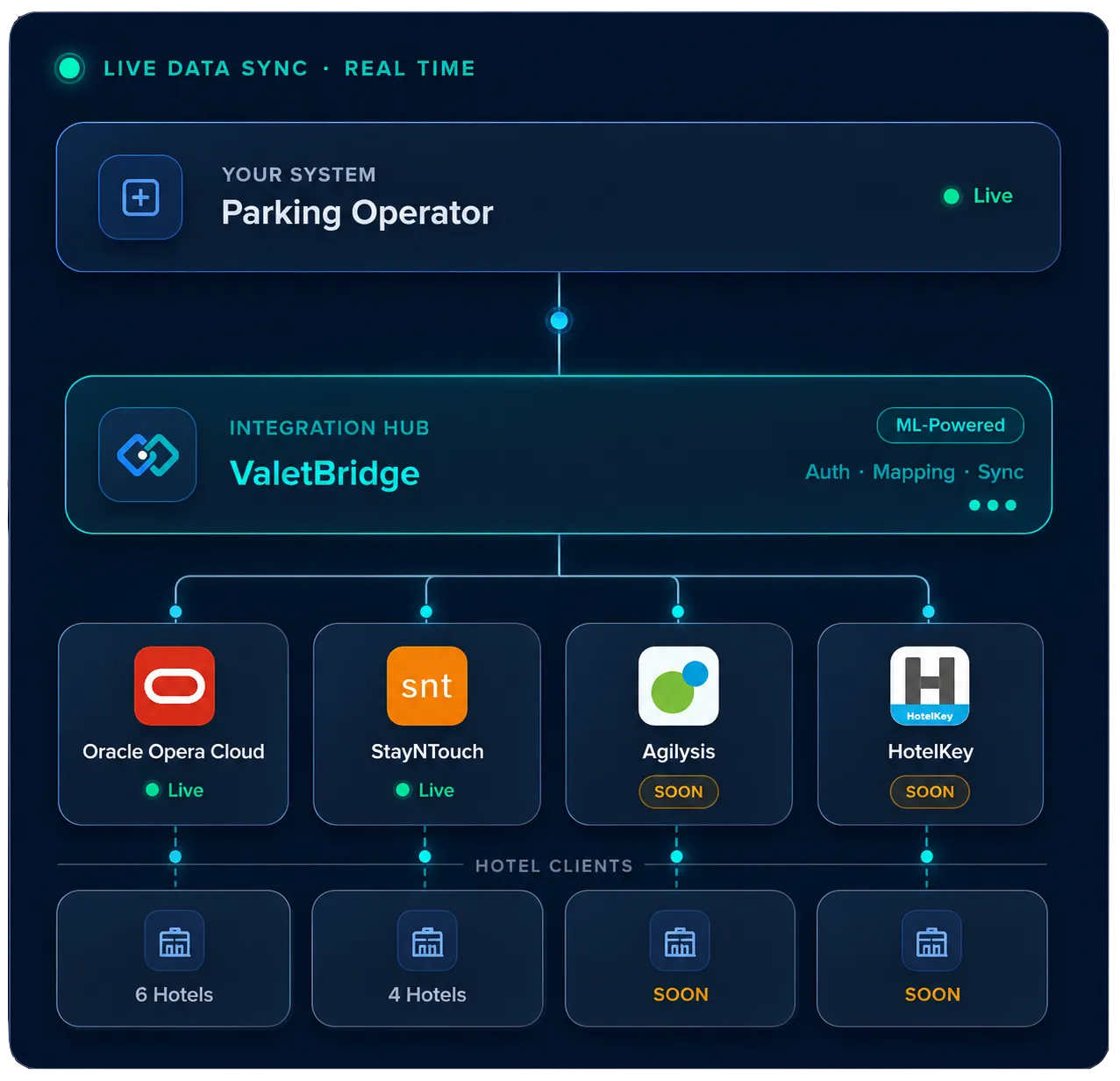Viewport: 1120px width, 1081px height.
Task: Click the orange SOON text in third hotel card
Action: [681, 995]
